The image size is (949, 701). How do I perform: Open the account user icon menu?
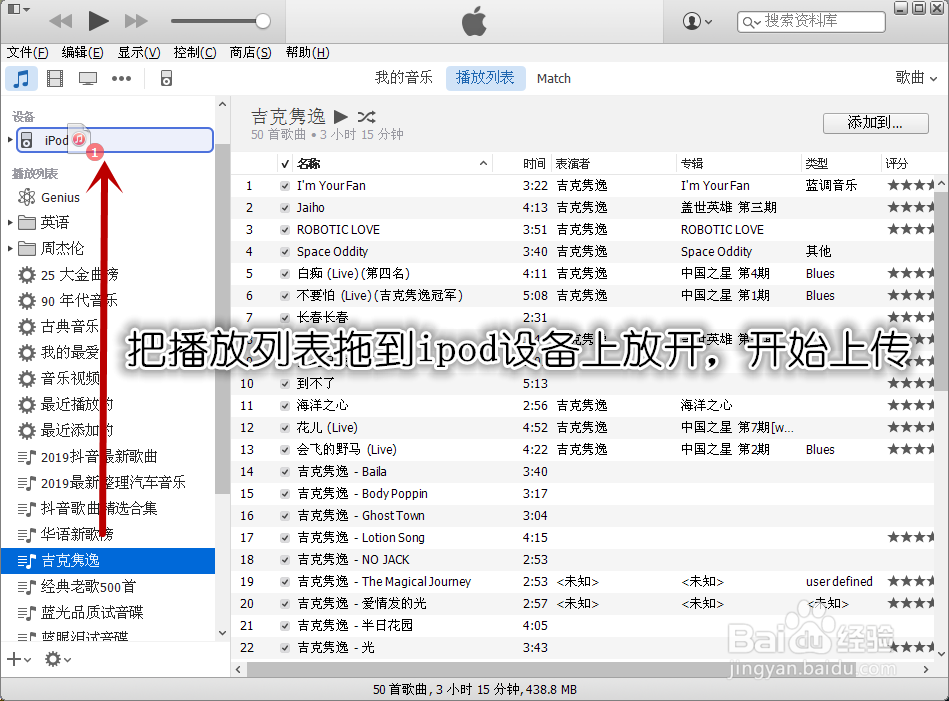(697, 21)
